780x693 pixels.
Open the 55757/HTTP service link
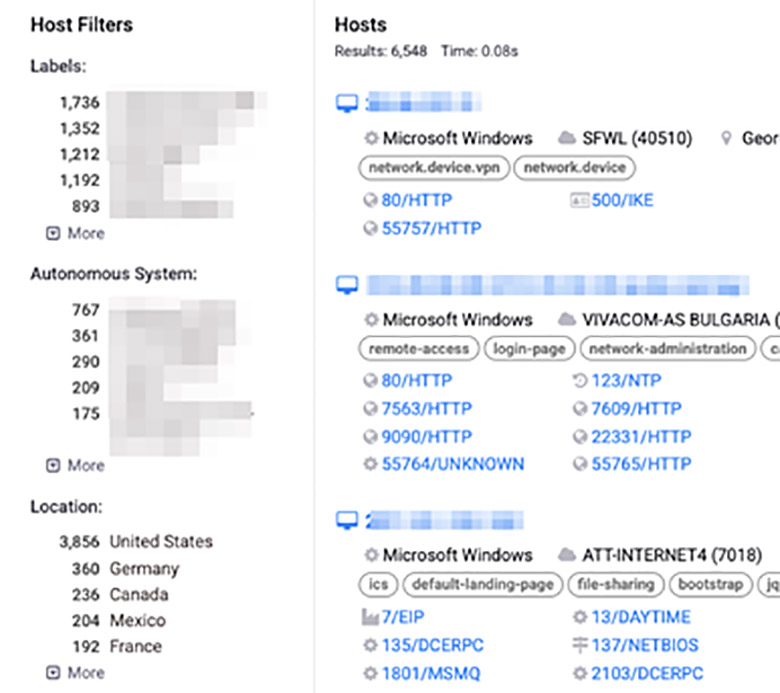pos(431,228)
